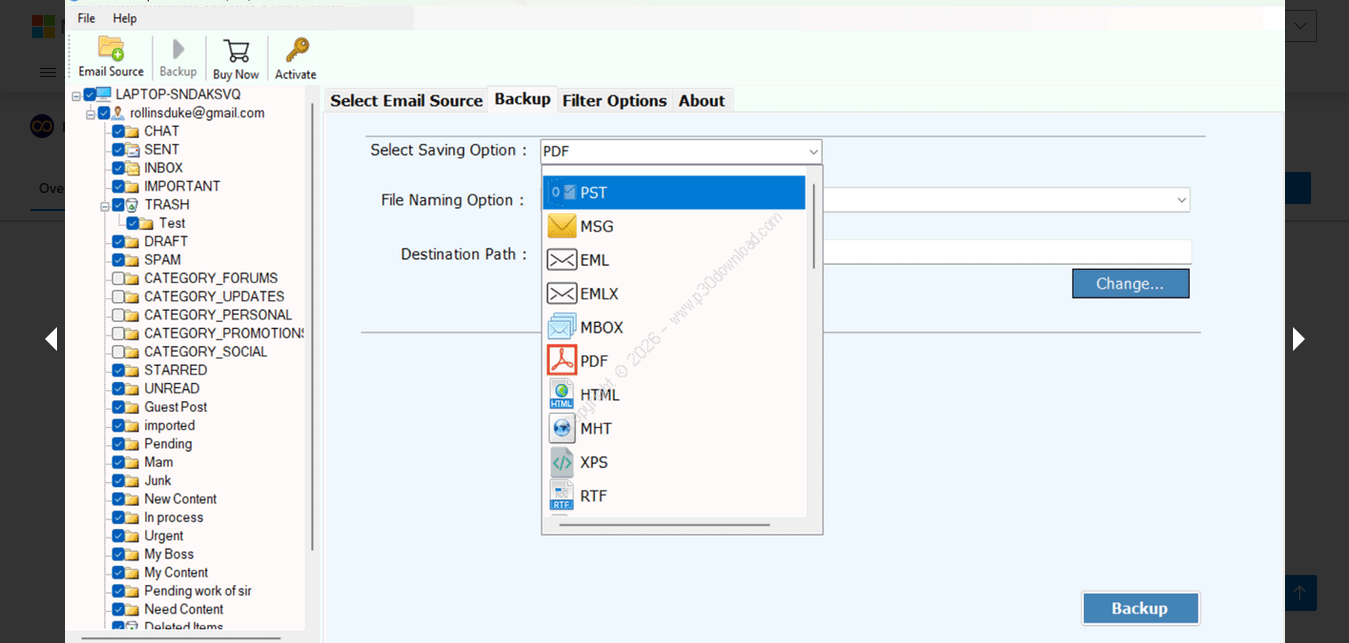Toggle the STARRED folder checkbox
The height and width of the screenshot is (643, 1349).
coord(118,370)
